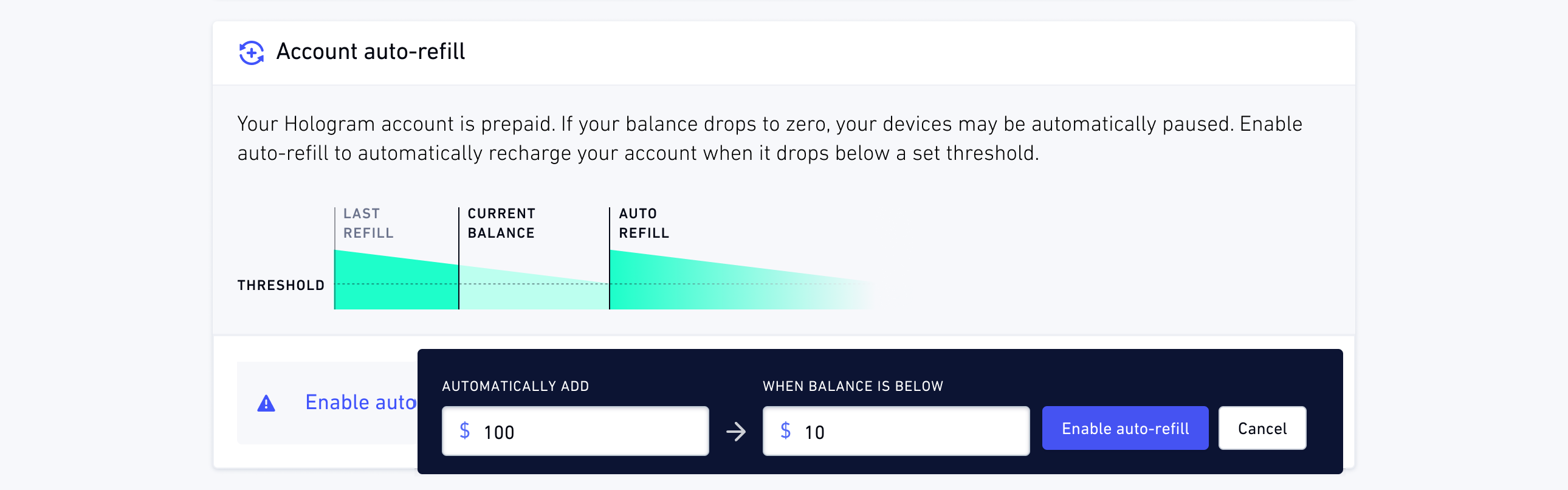Viewport: 1568px width, 490px height.
Task: Click the AUTO REFILL chart label
Action: coord(644,223)
